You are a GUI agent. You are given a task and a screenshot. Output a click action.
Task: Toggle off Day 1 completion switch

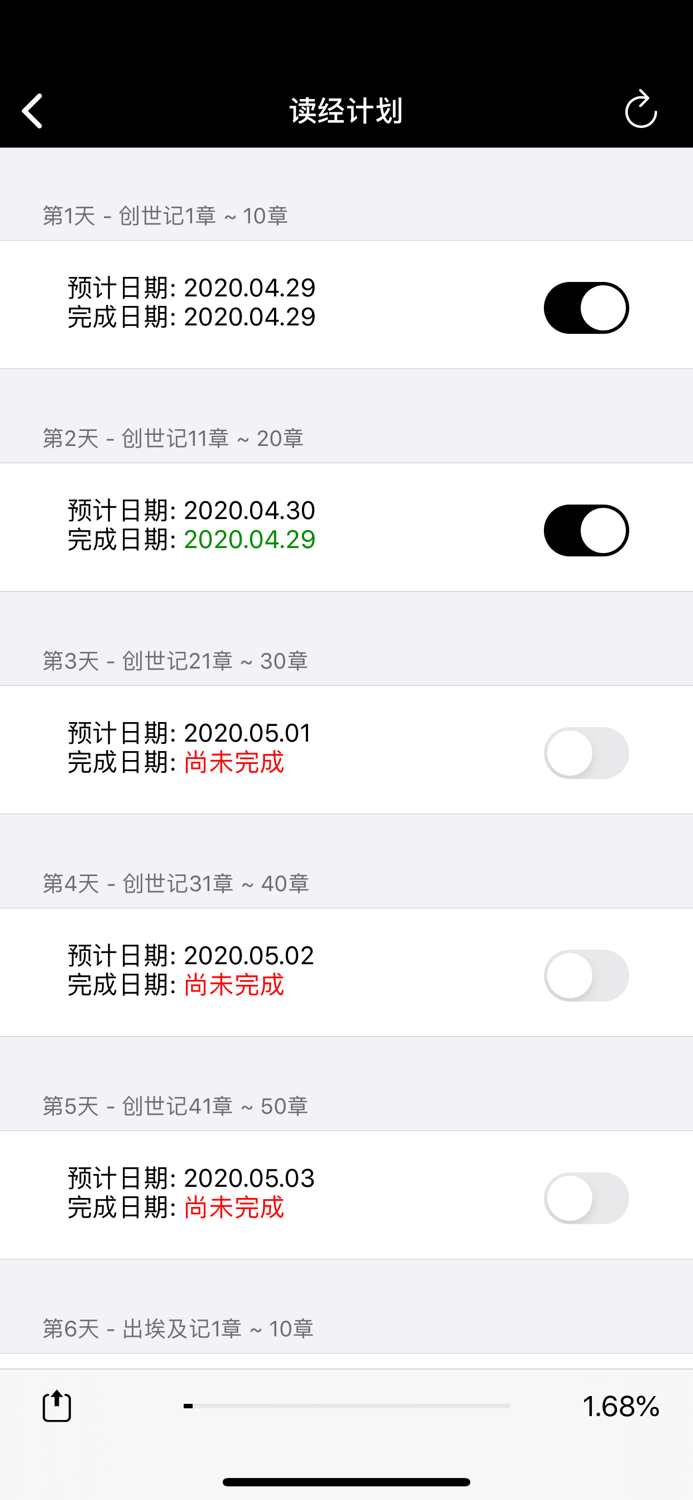(585, 308)
